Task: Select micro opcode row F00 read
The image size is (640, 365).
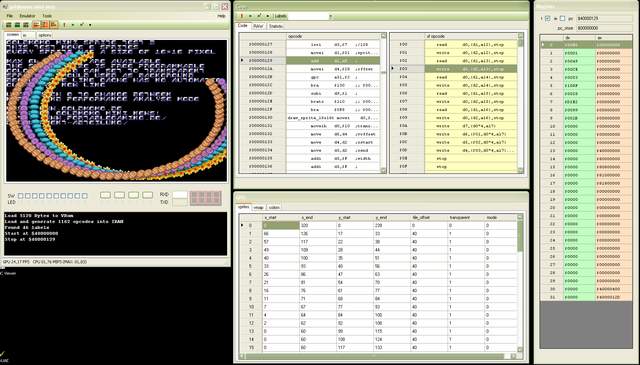Action: (454, 44)
